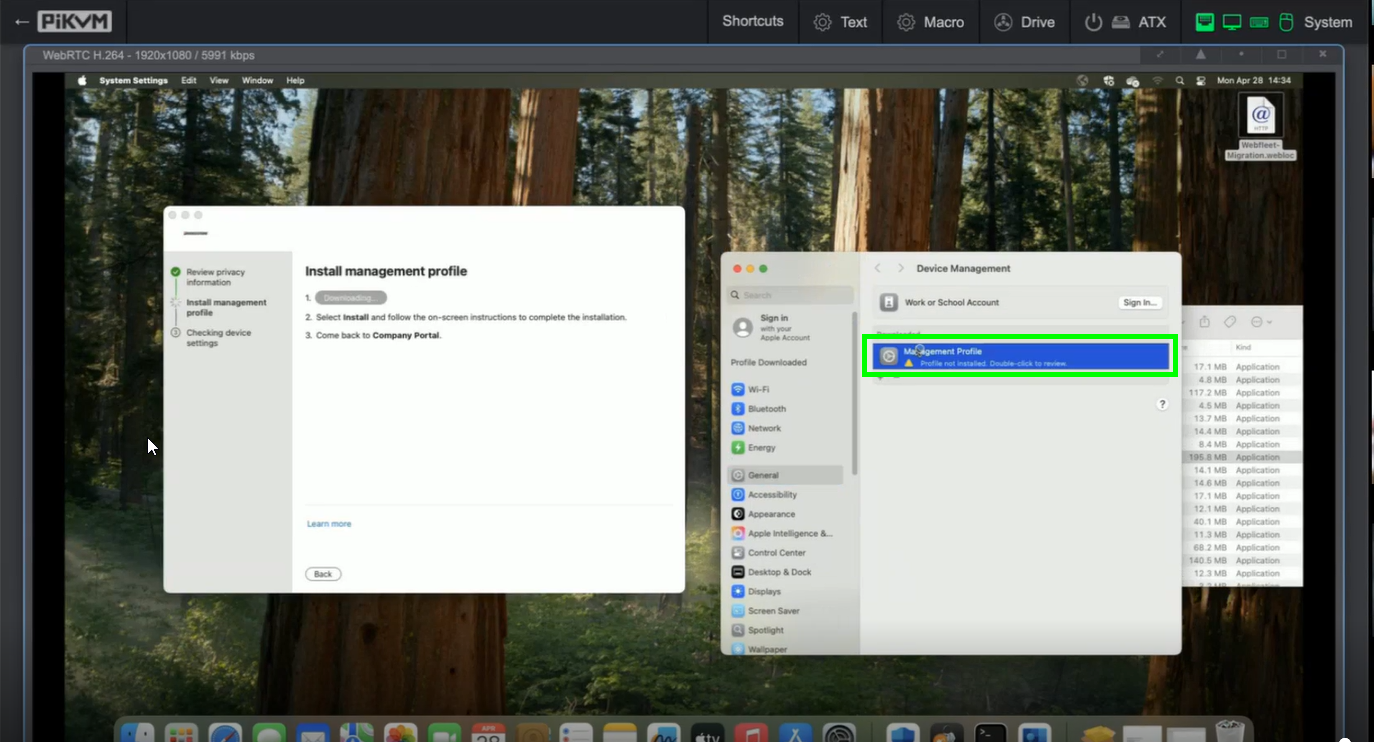
Task: Click the Sign In… button for Work account
Action: [1140, 302]
